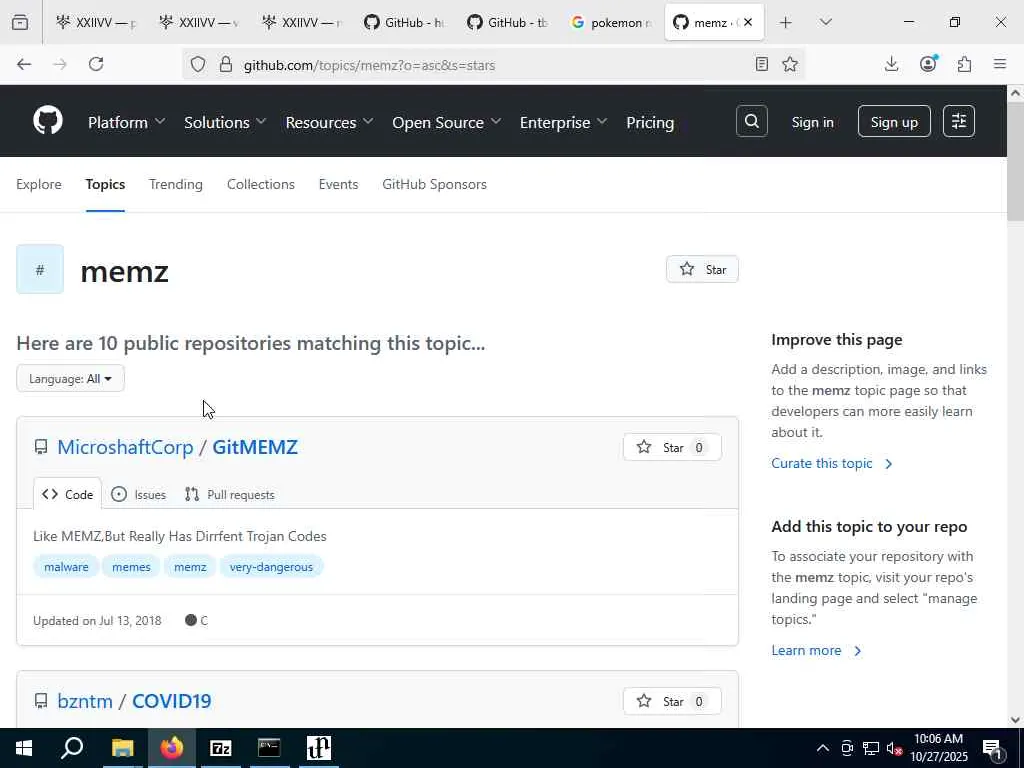This screenshot has height=768, width=1024.
Task: Show hidden system tray icons
Action: [x=823, y=748]
